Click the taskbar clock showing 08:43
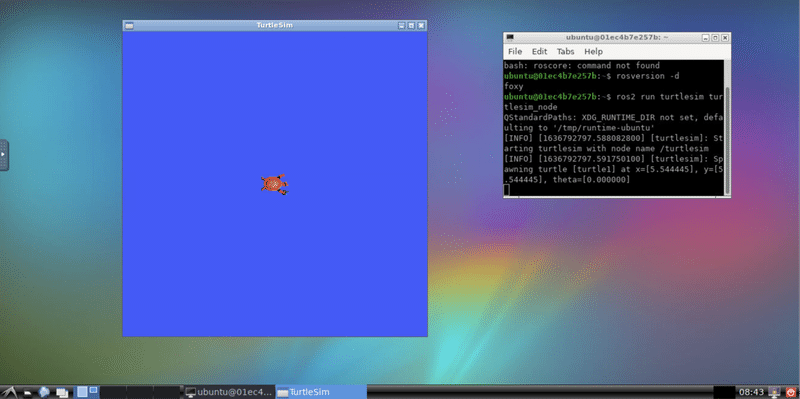 [x=752, y=392]
